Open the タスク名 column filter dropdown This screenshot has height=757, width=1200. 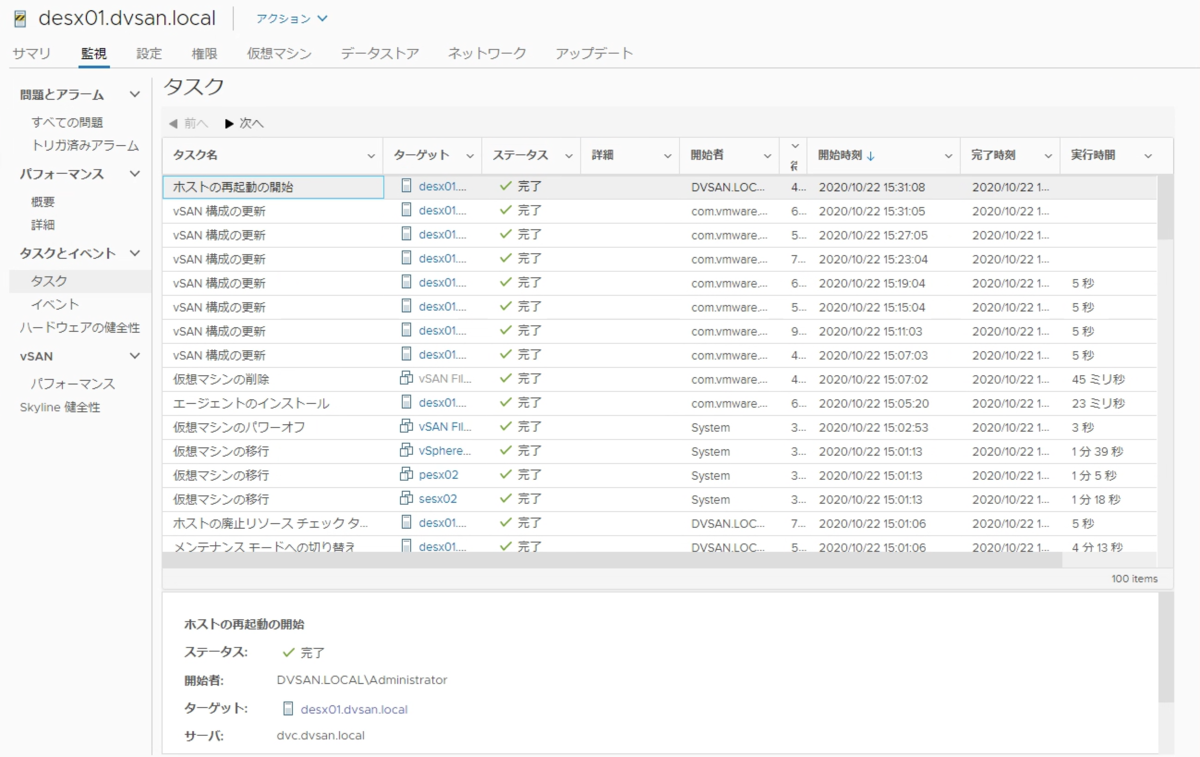click(x=371, y=156)
